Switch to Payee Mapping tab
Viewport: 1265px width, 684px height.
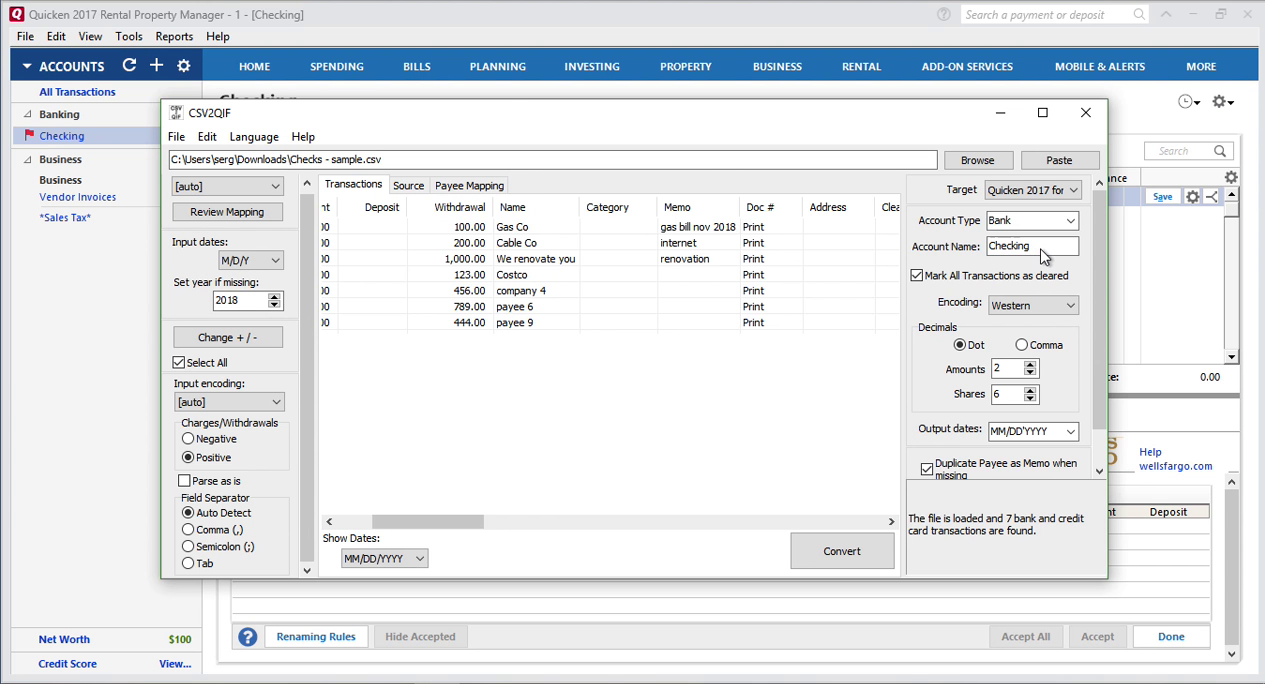click(x=469, y=185)
